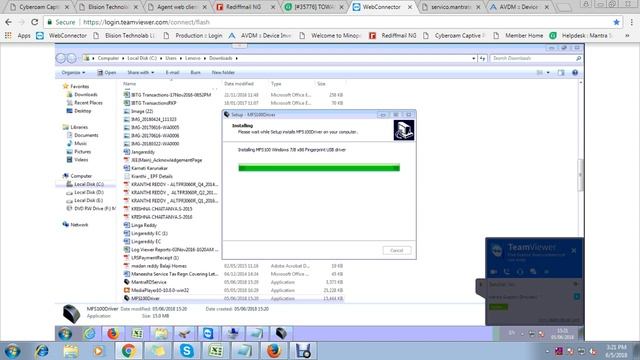The height and width of the screenshot is (360, 640).
Task: Open Internet Explorer in the remote taskbar
Action: (x=89, y=333)
